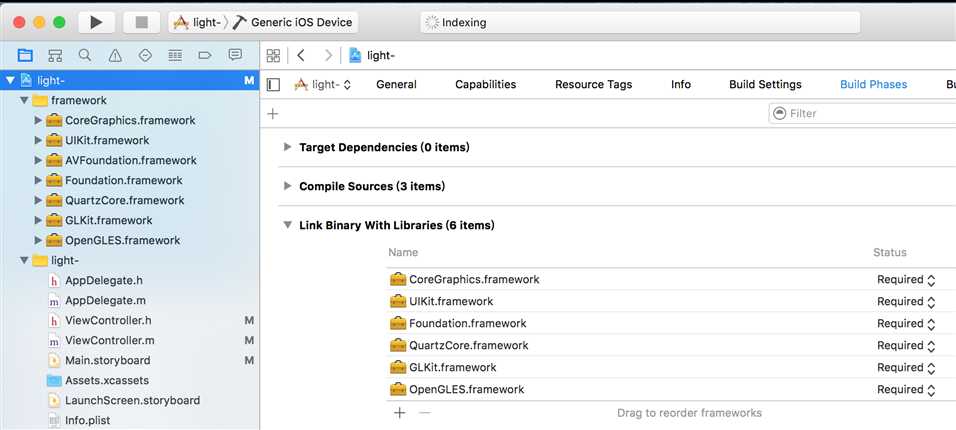Image resolution: width=956 pixels, height=430 pixels.
Task: Stop the running build
Action: (x=141, y=23)
